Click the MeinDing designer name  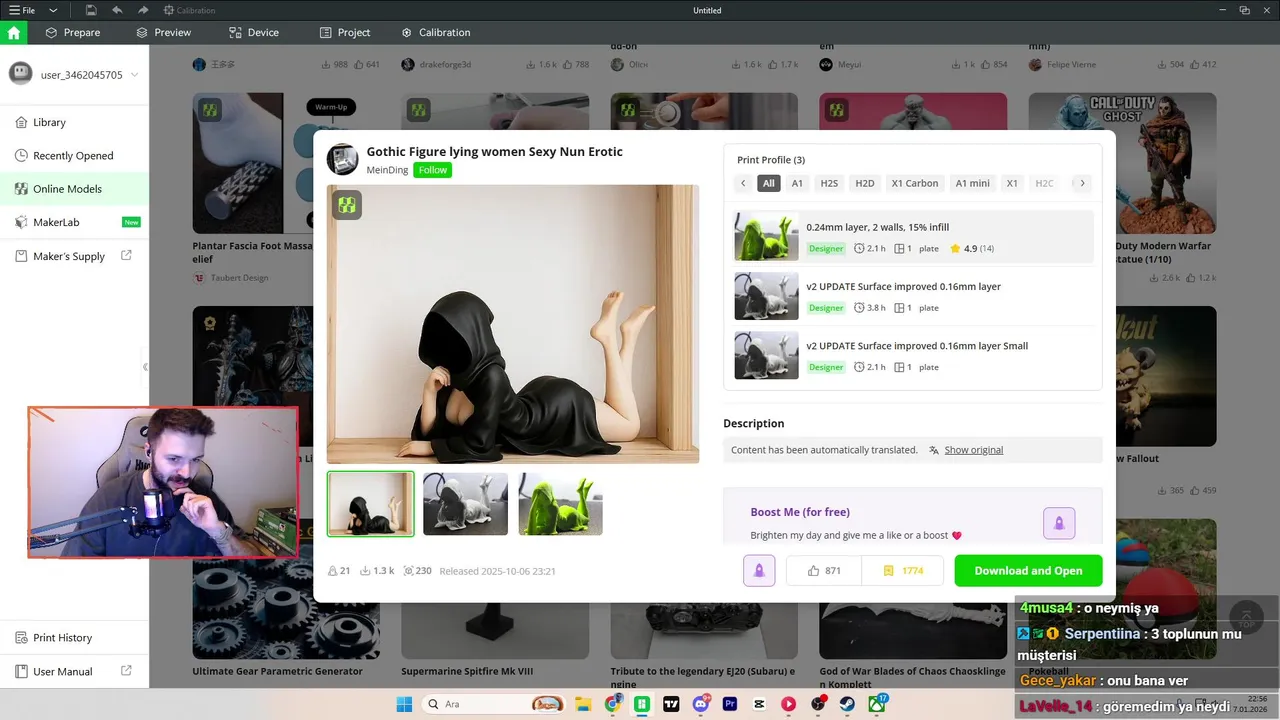coord(387,170)
